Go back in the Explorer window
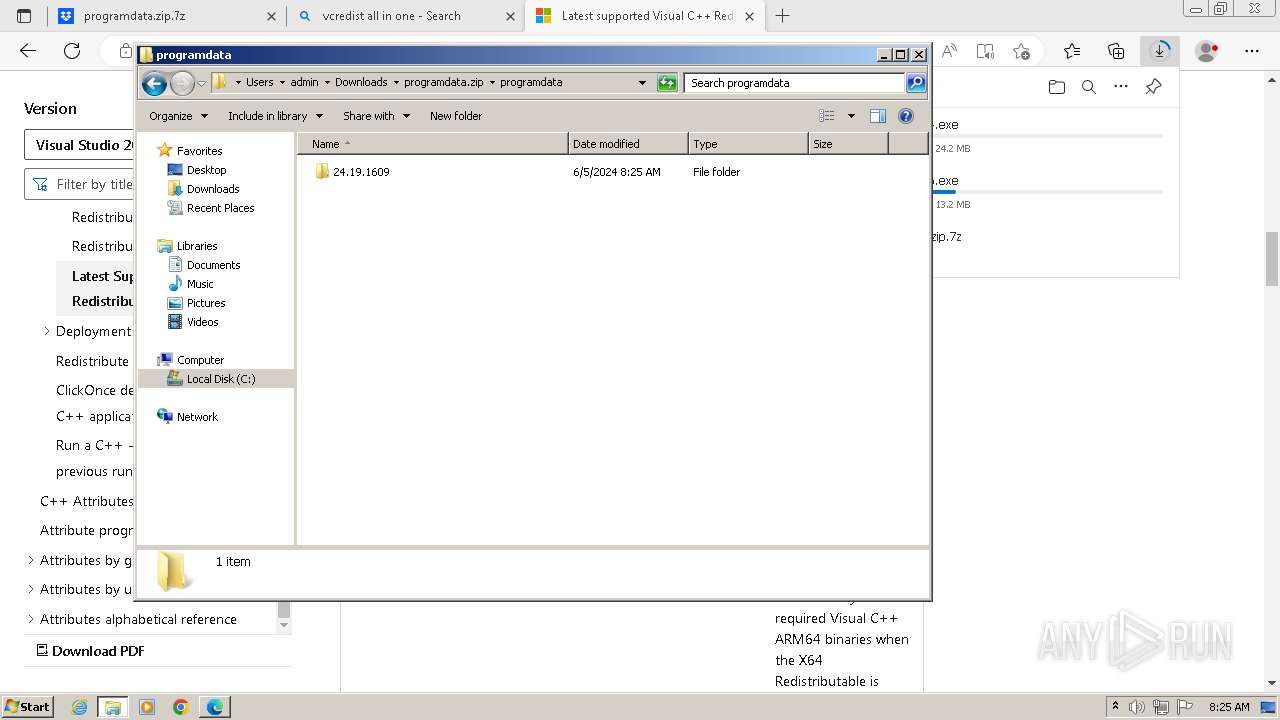 click(x=154, y=83)
